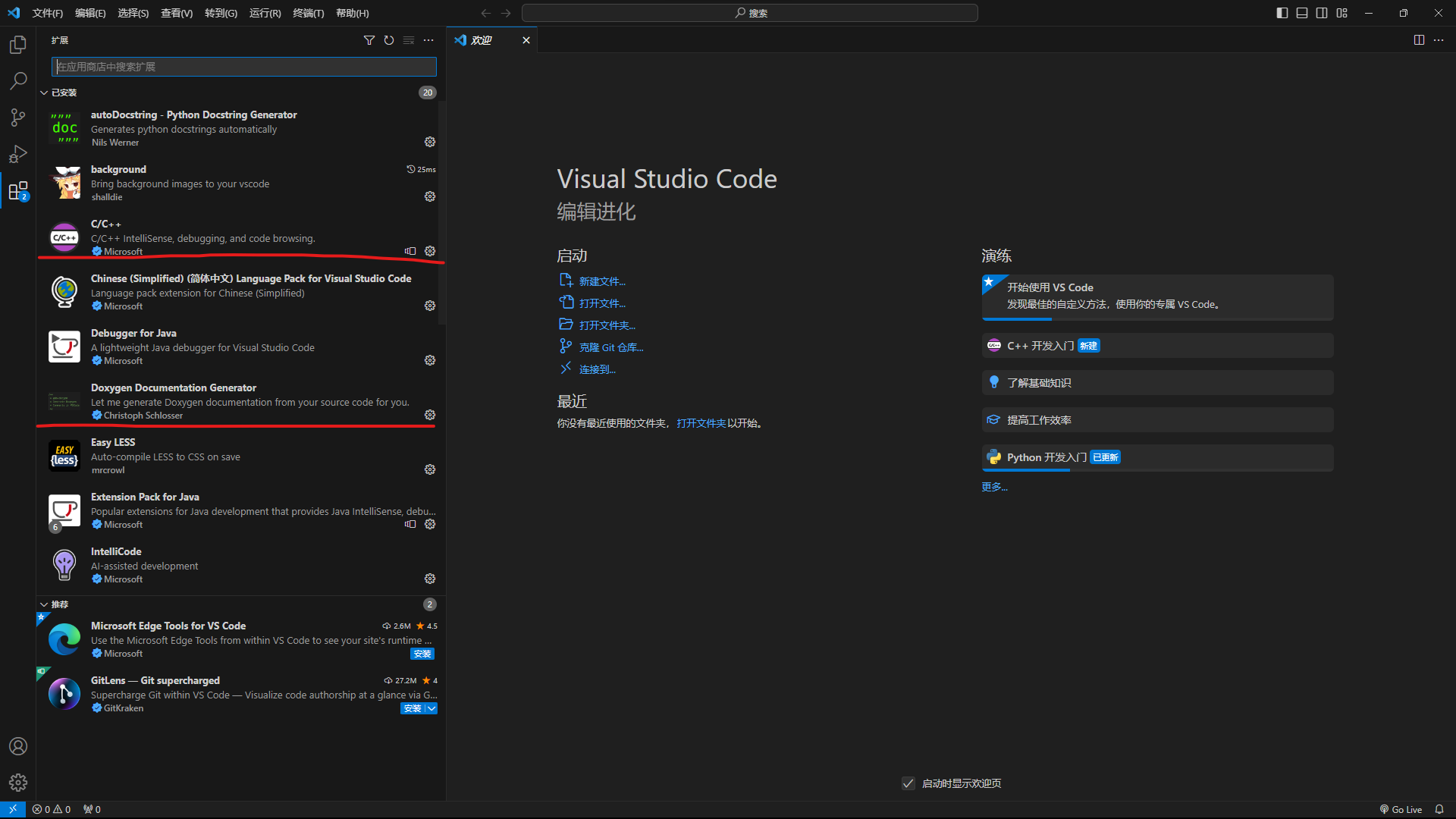
Task: Click the New File link
Action: click(x=602, y=281)
